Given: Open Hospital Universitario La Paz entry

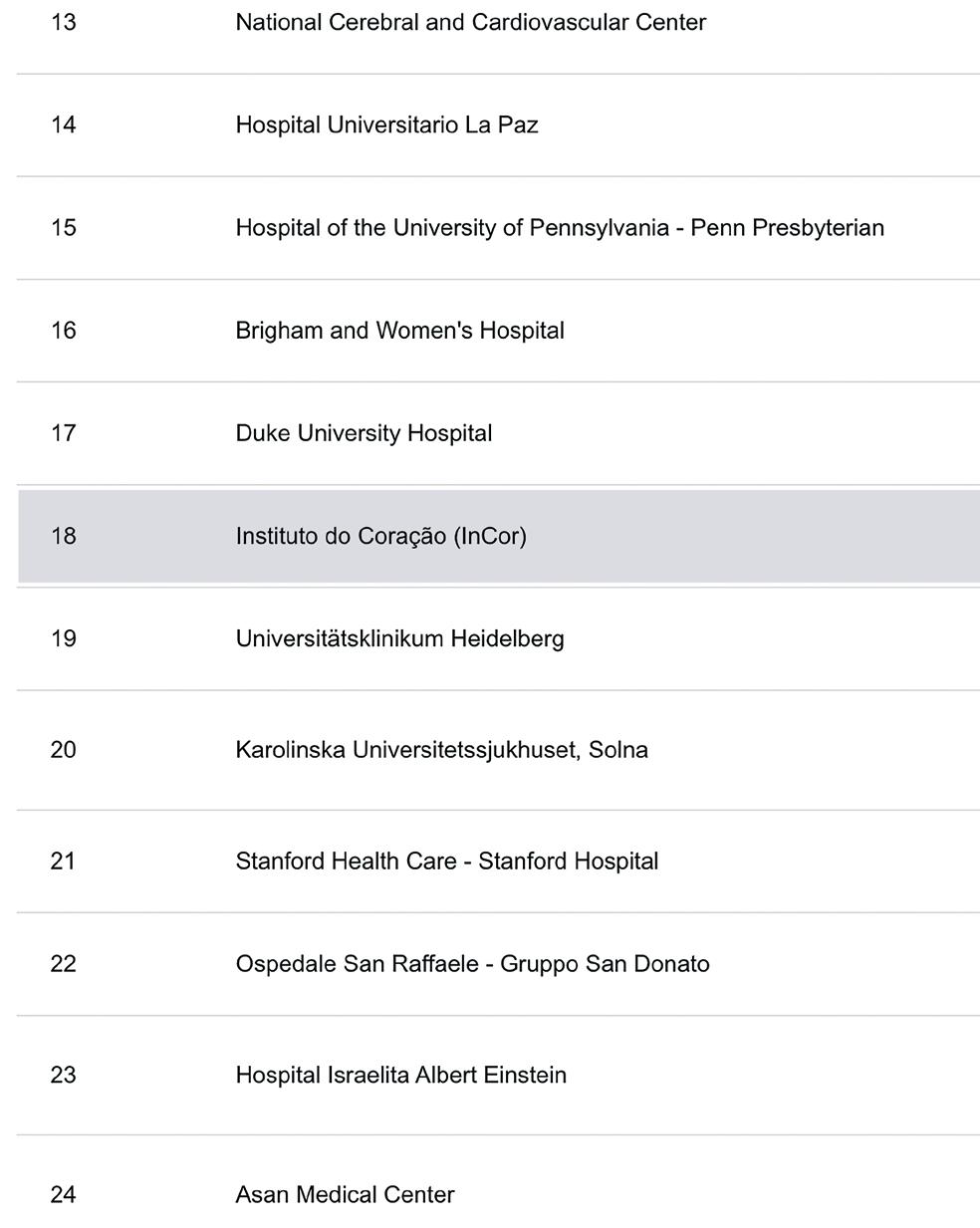Looking at the screenshot, I should [x=386, y=125].
